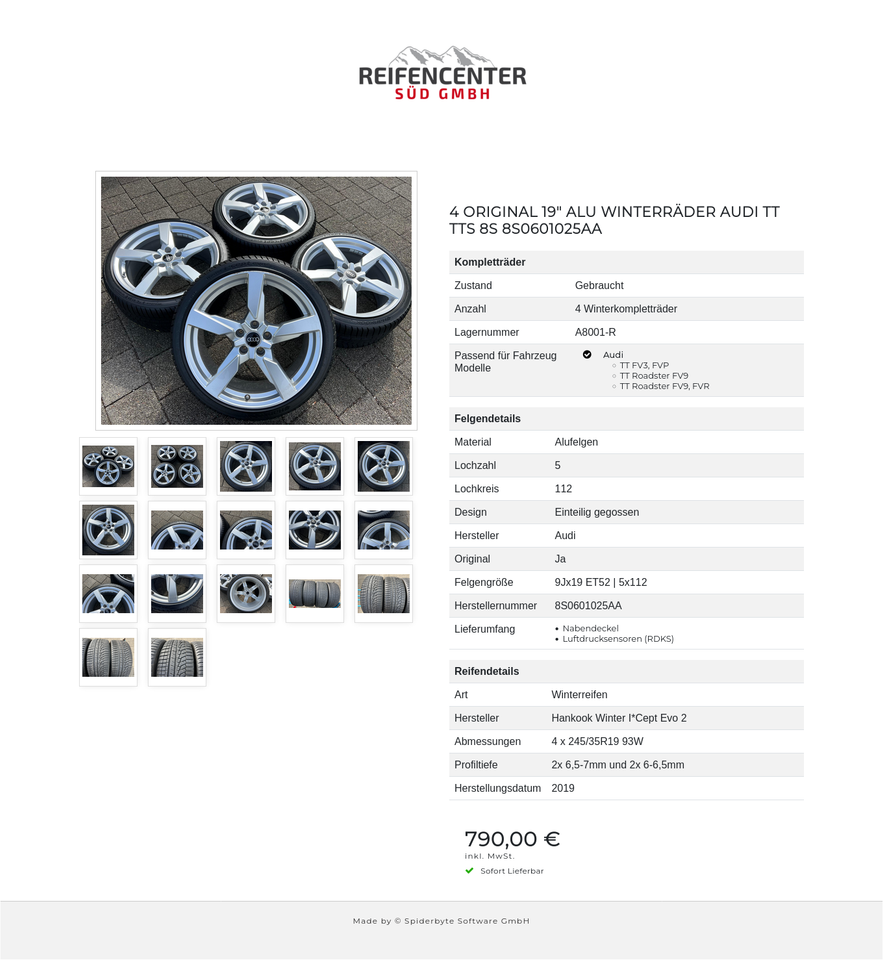Open thumbnail showing the wheel's inner barrel
Viewport: 883px width, 960px height.
177,593
